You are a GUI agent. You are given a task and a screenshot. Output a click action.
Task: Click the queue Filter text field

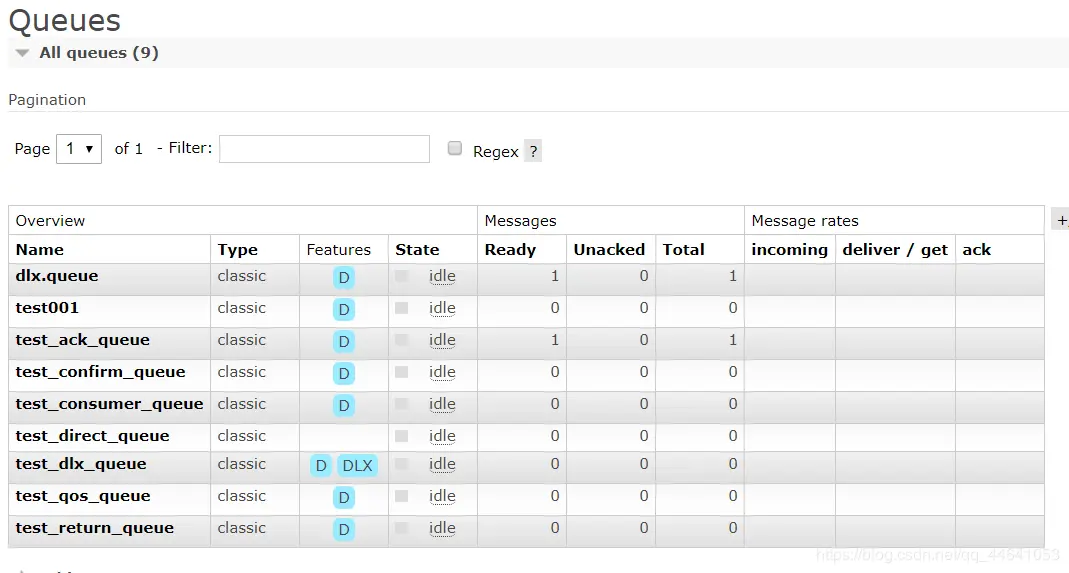coord(324,149)
